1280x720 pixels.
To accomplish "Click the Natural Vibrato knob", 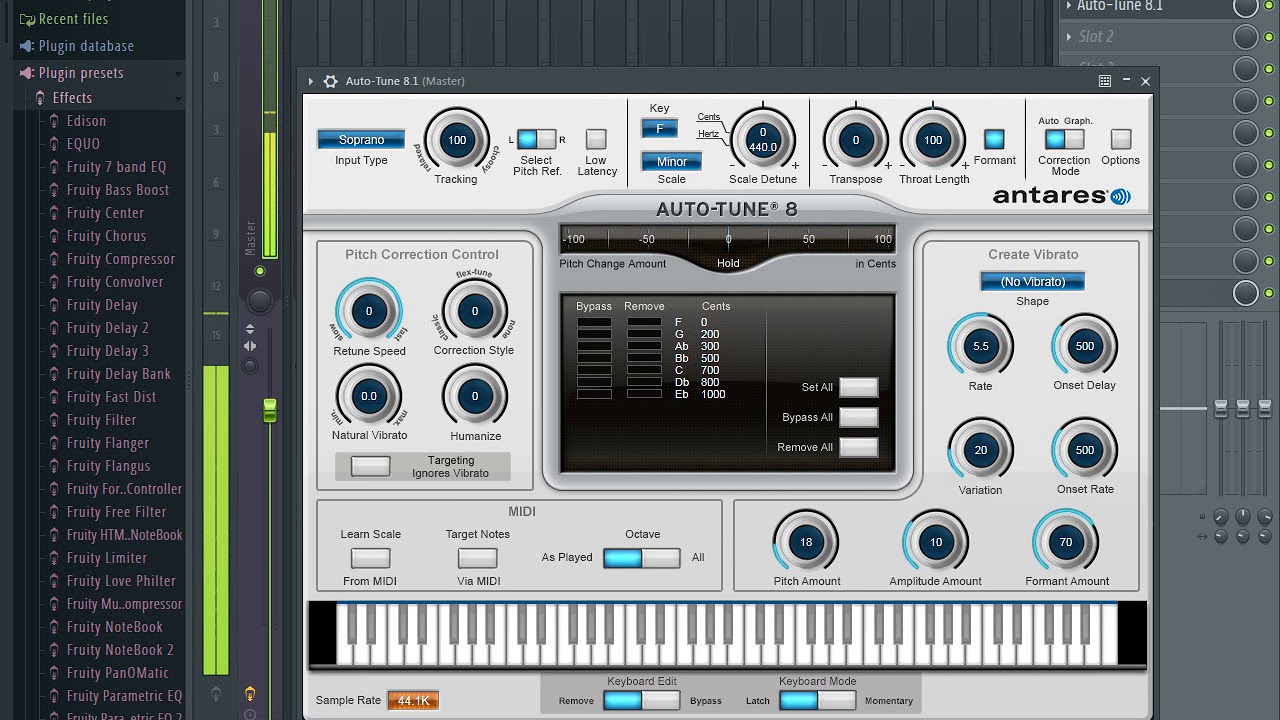I will (x=369, y=396).
